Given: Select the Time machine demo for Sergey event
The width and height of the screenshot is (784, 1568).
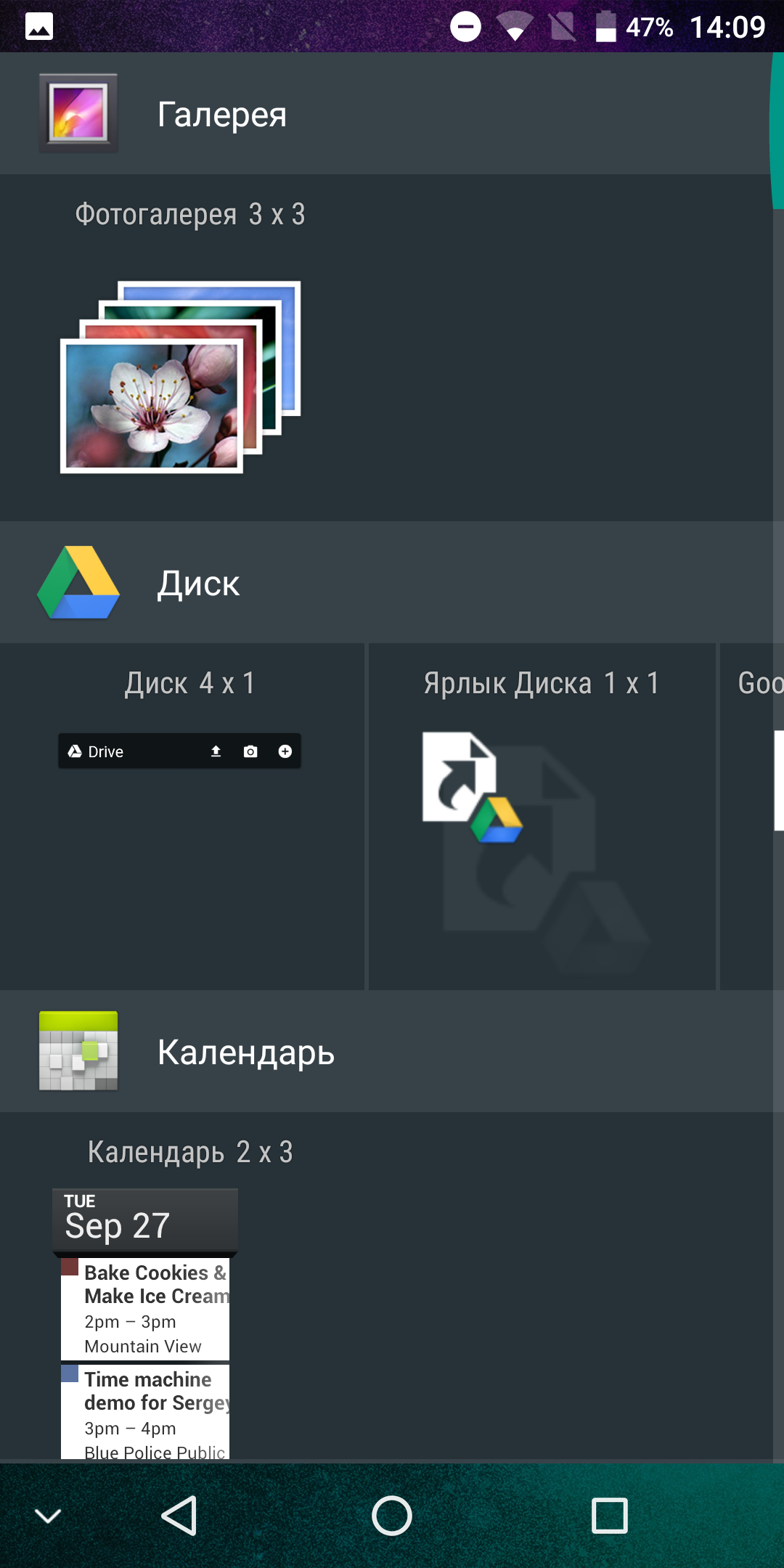Looking at the screenshot, I should [x=145, y=1412].
